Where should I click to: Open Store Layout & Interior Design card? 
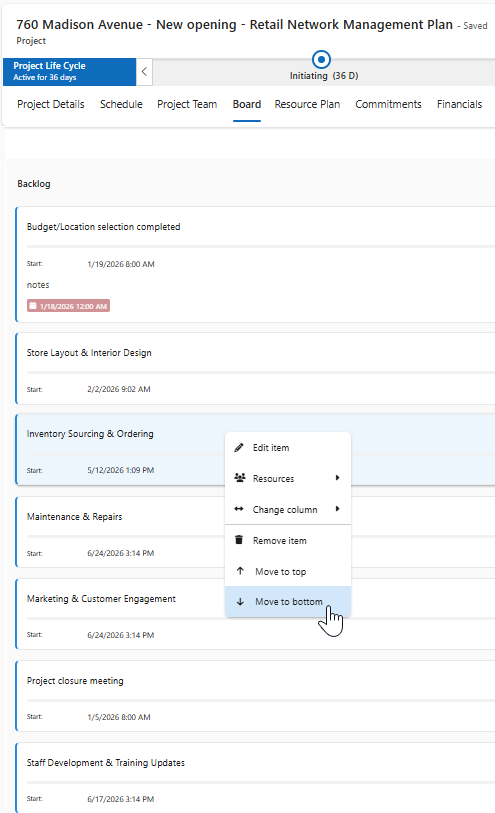[256, 369]
